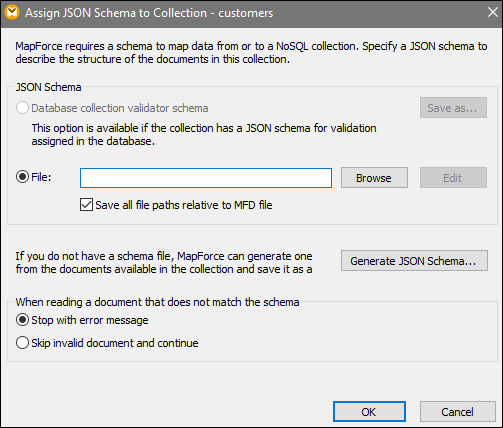Image resolution: width=503 pixels, height=428 pixels.
Task: Select the File radio button circle
Action: tap(22, 177)
